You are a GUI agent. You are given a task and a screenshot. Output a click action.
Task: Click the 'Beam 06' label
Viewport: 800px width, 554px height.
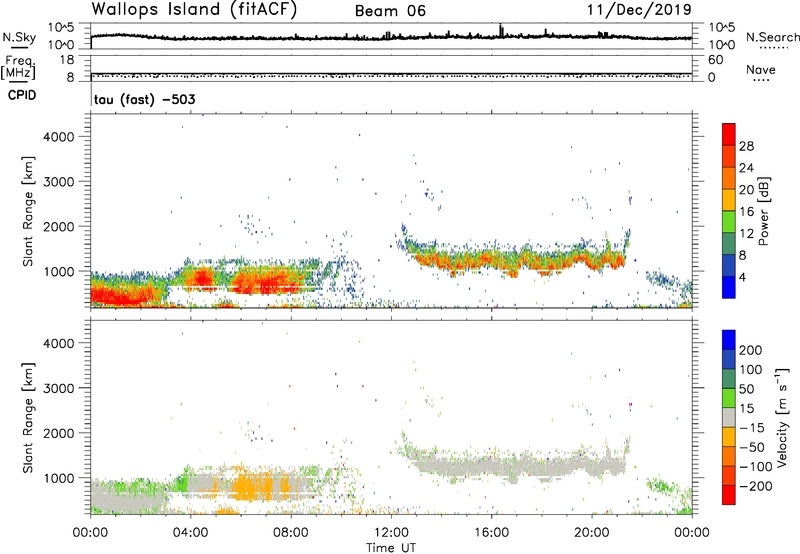[x=390, y=11]
